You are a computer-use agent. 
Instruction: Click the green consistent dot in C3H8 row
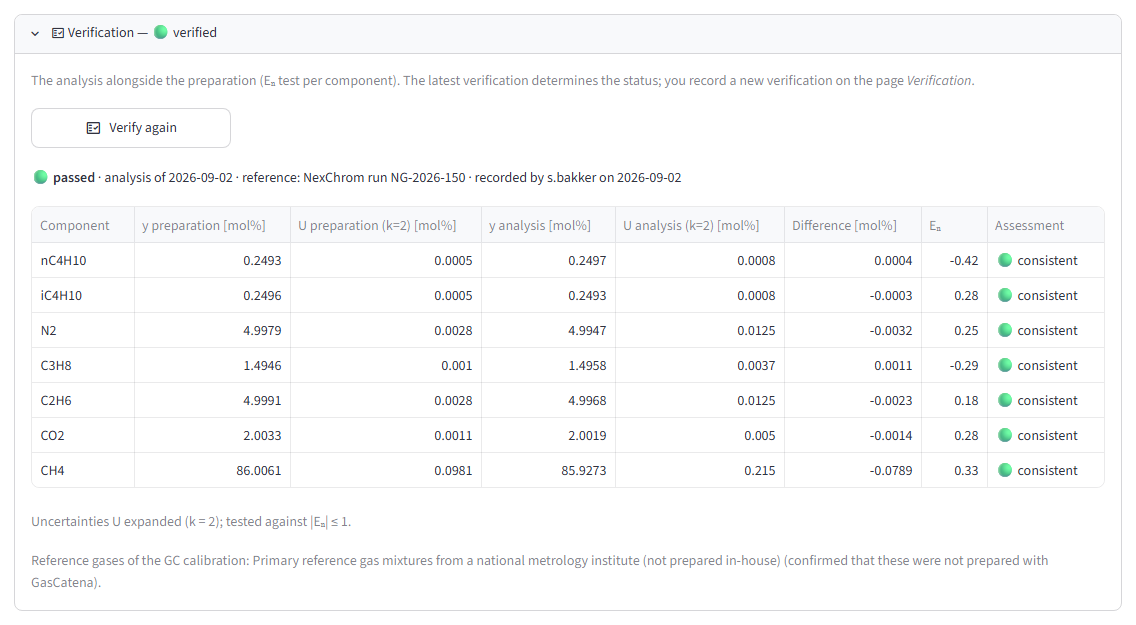coord(1005,366)
